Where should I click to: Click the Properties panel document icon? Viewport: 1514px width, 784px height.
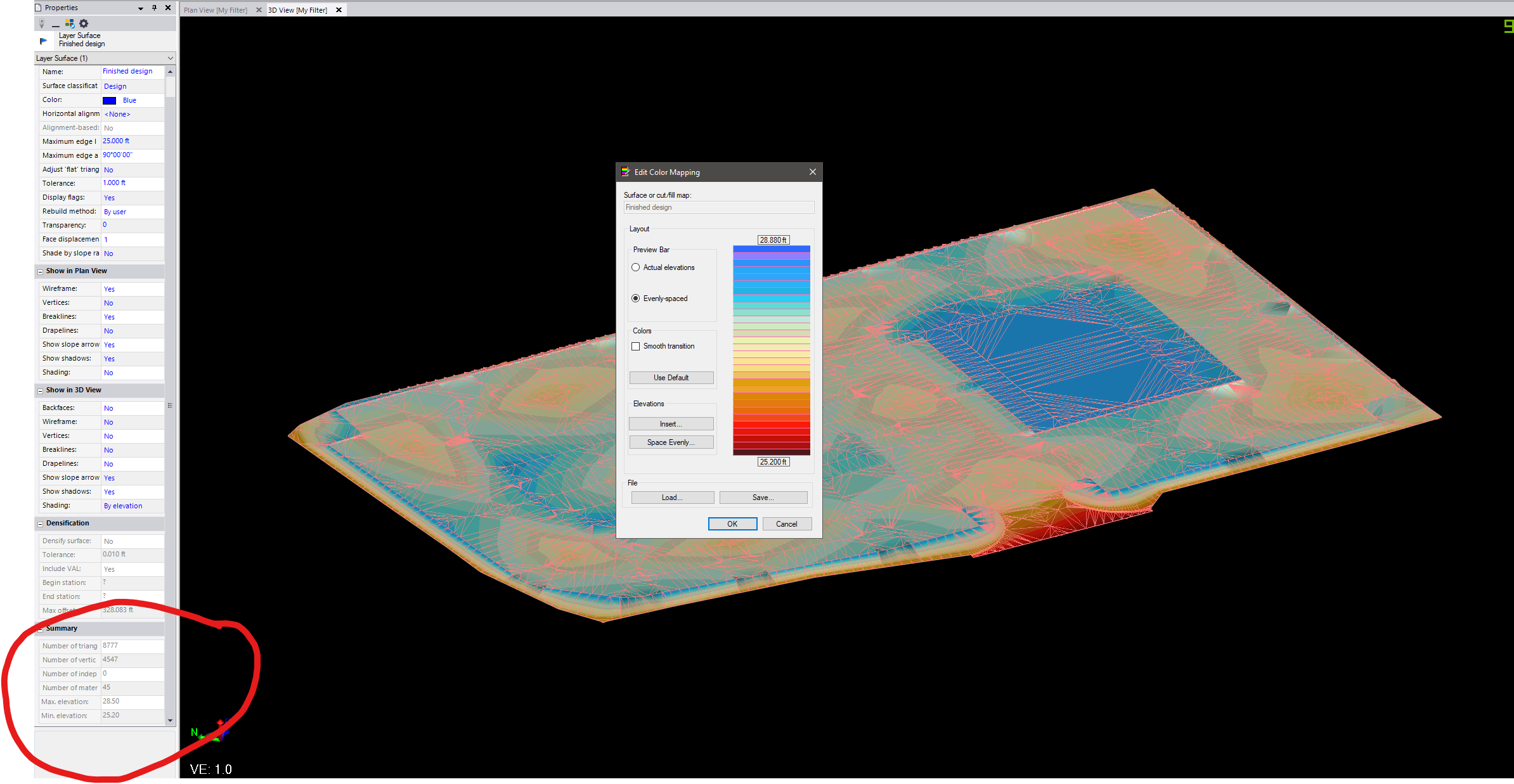coord(39,8)
